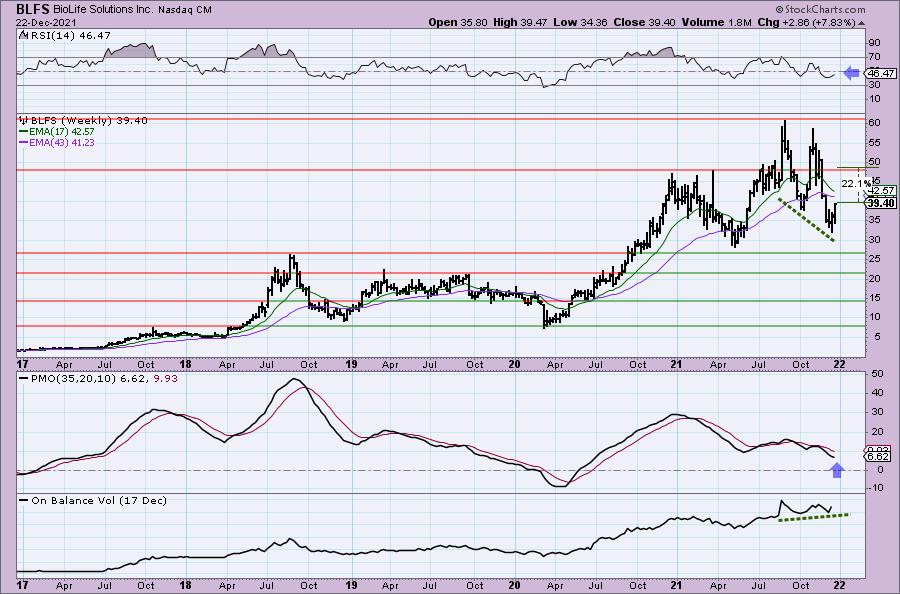This screenshot has width=900, height=594.
Task: Click the 17 year marker on the bottom time axis
Action: click(x=23, y=585)
